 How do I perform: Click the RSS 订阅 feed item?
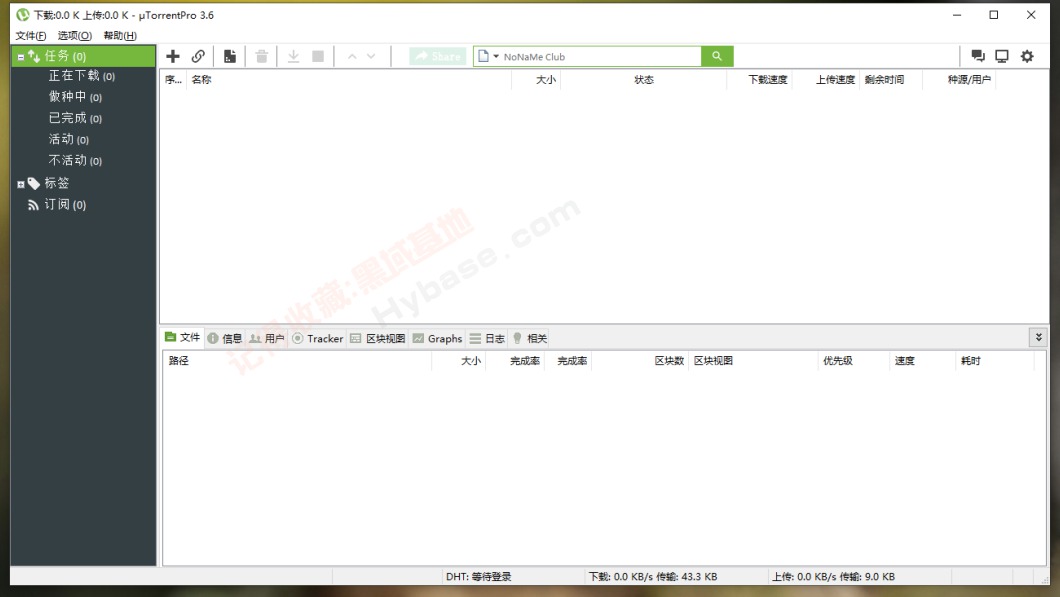(x=64, y=205)
